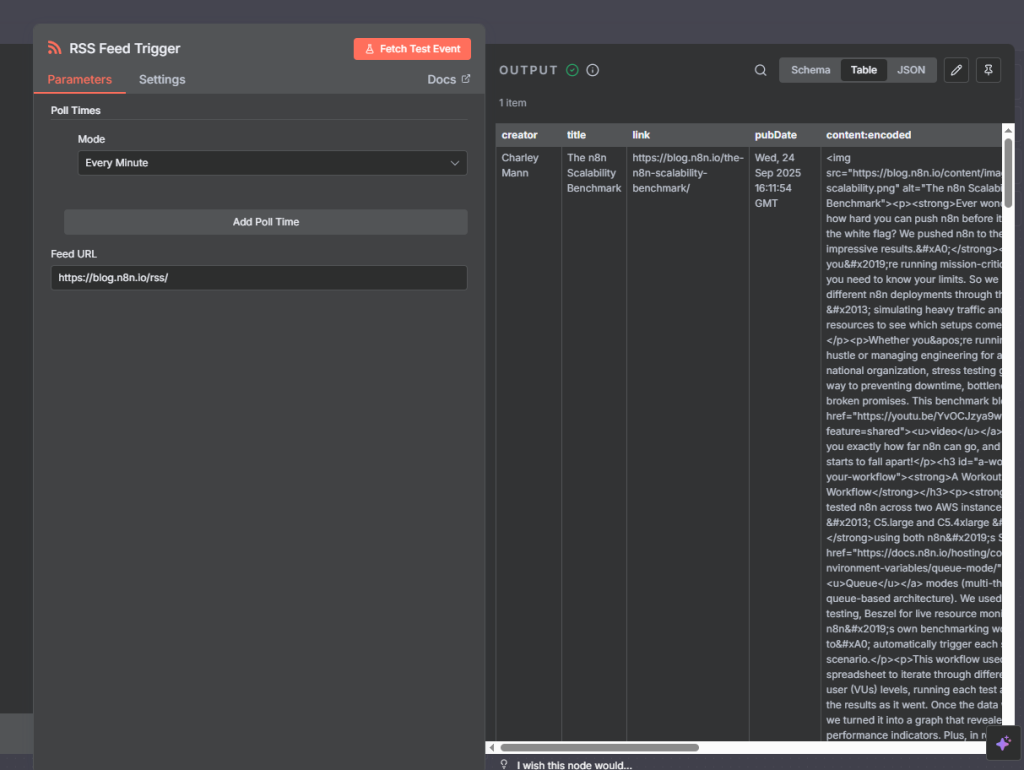Pin the output data with the pin icon
Viewport: 1024px width, 770px height.
coord(988,70)
